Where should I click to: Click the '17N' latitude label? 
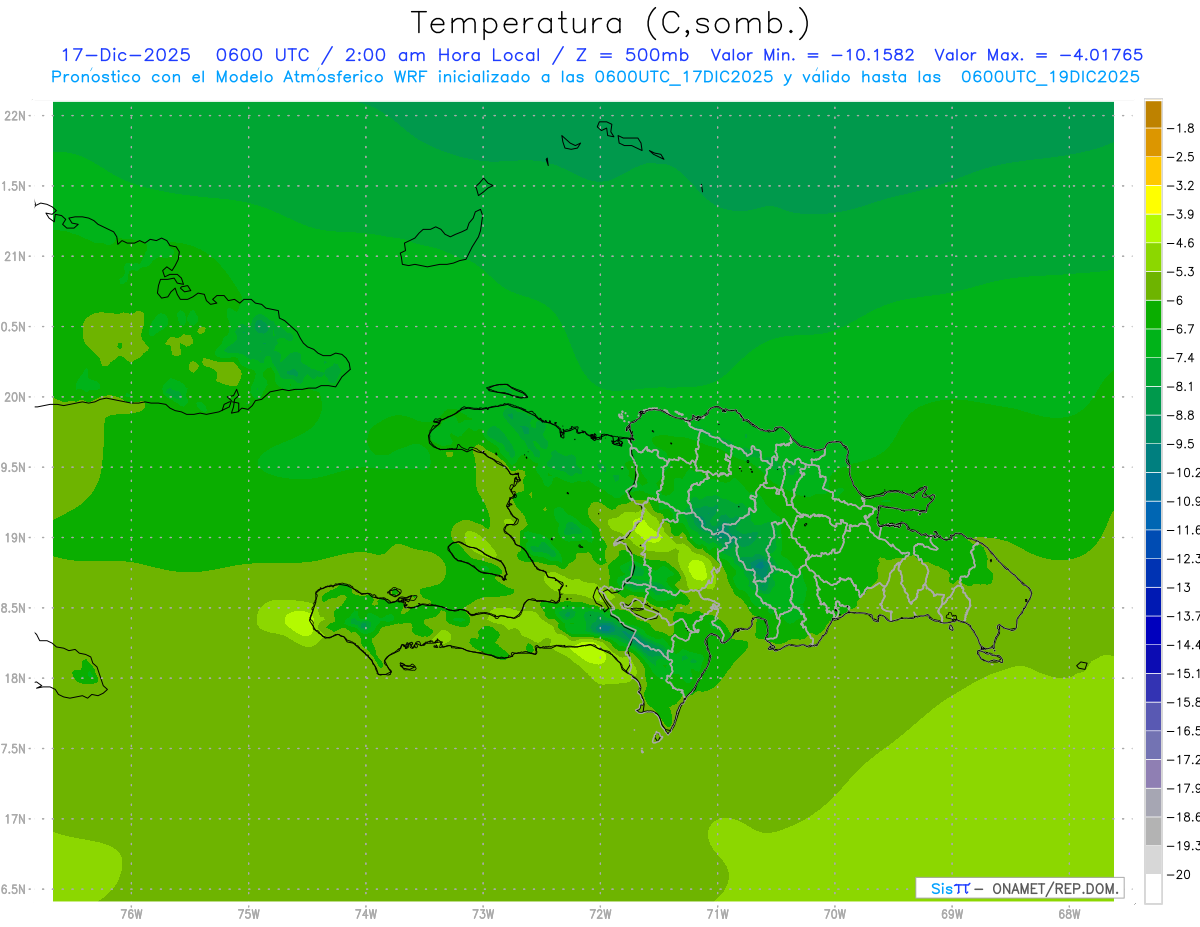tap(16, 820)
